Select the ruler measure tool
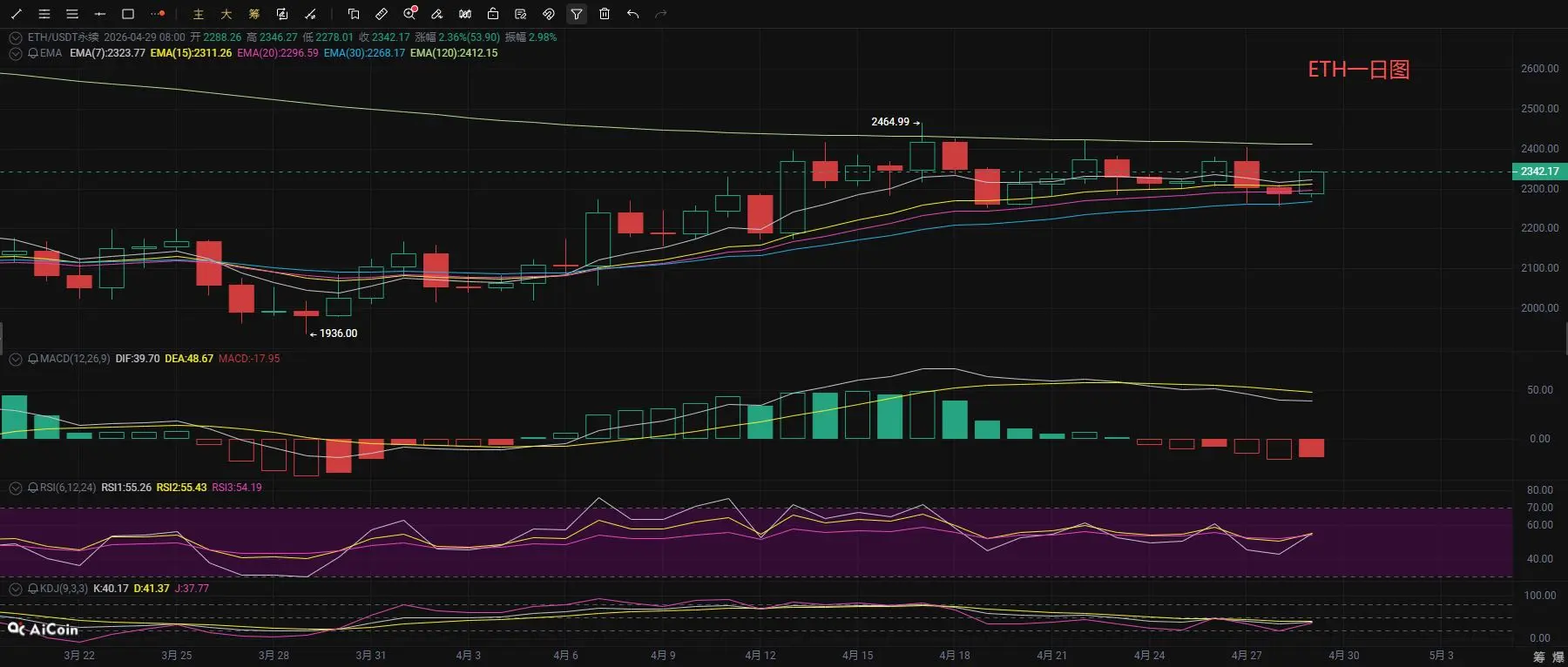 382,14
